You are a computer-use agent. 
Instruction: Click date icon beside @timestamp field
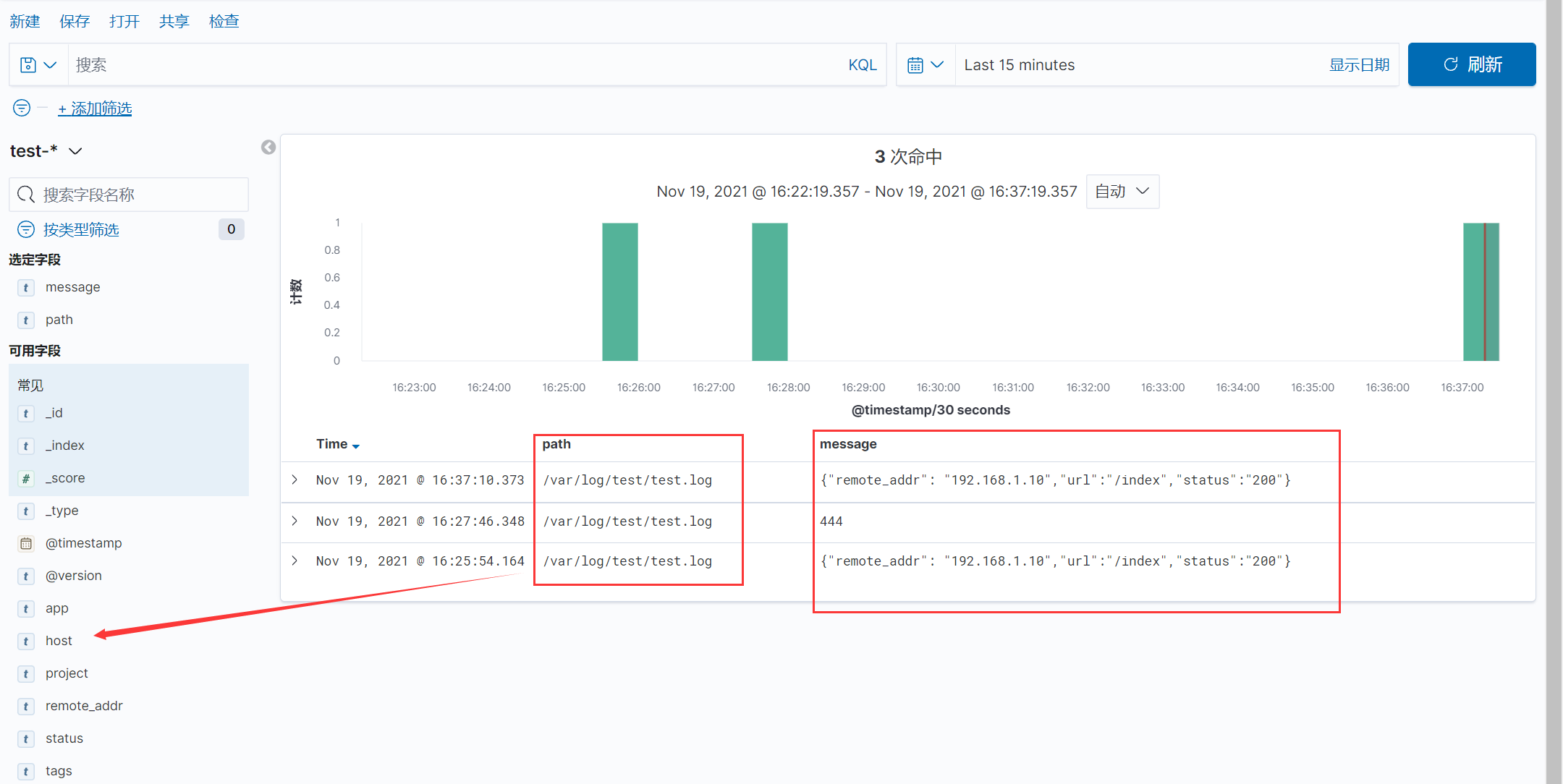[x=26, y=544]
